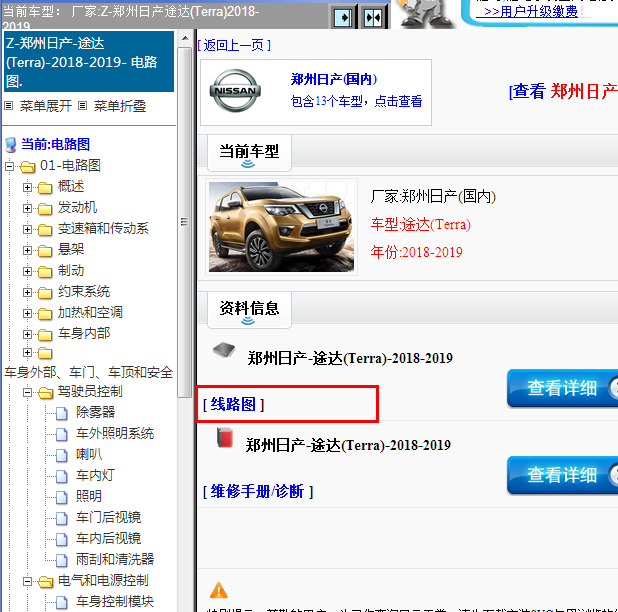Click the 菜单展开 menu expand icon
Viewport: 618px width, 612px height.
point(9,106)
